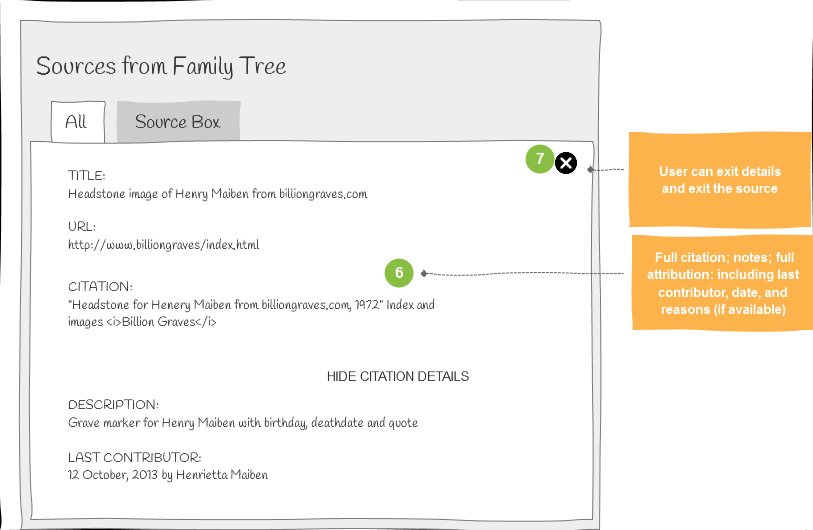Select the URL: field label

82,227
